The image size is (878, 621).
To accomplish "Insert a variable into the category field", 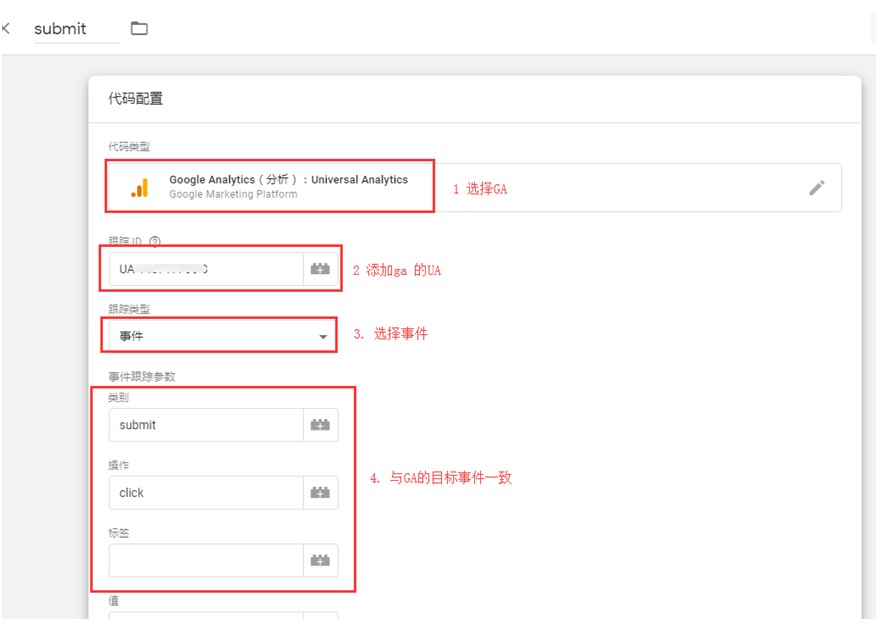I will point(320,425).
